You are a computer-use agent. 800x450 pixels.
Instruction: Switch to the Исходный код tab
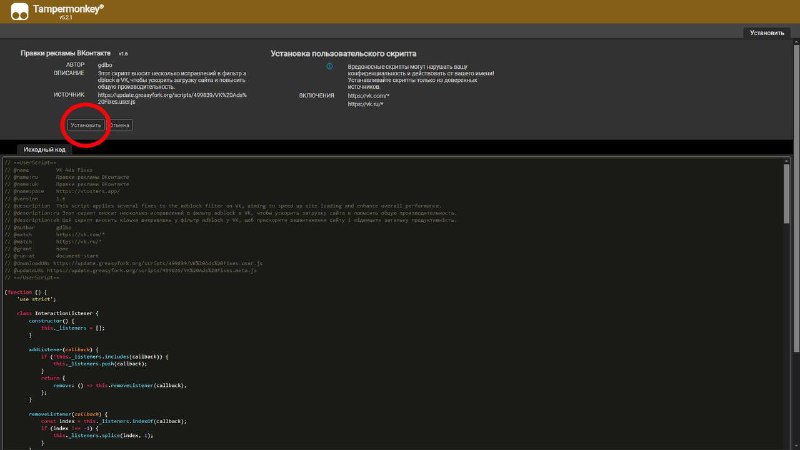tap(44, 149)
